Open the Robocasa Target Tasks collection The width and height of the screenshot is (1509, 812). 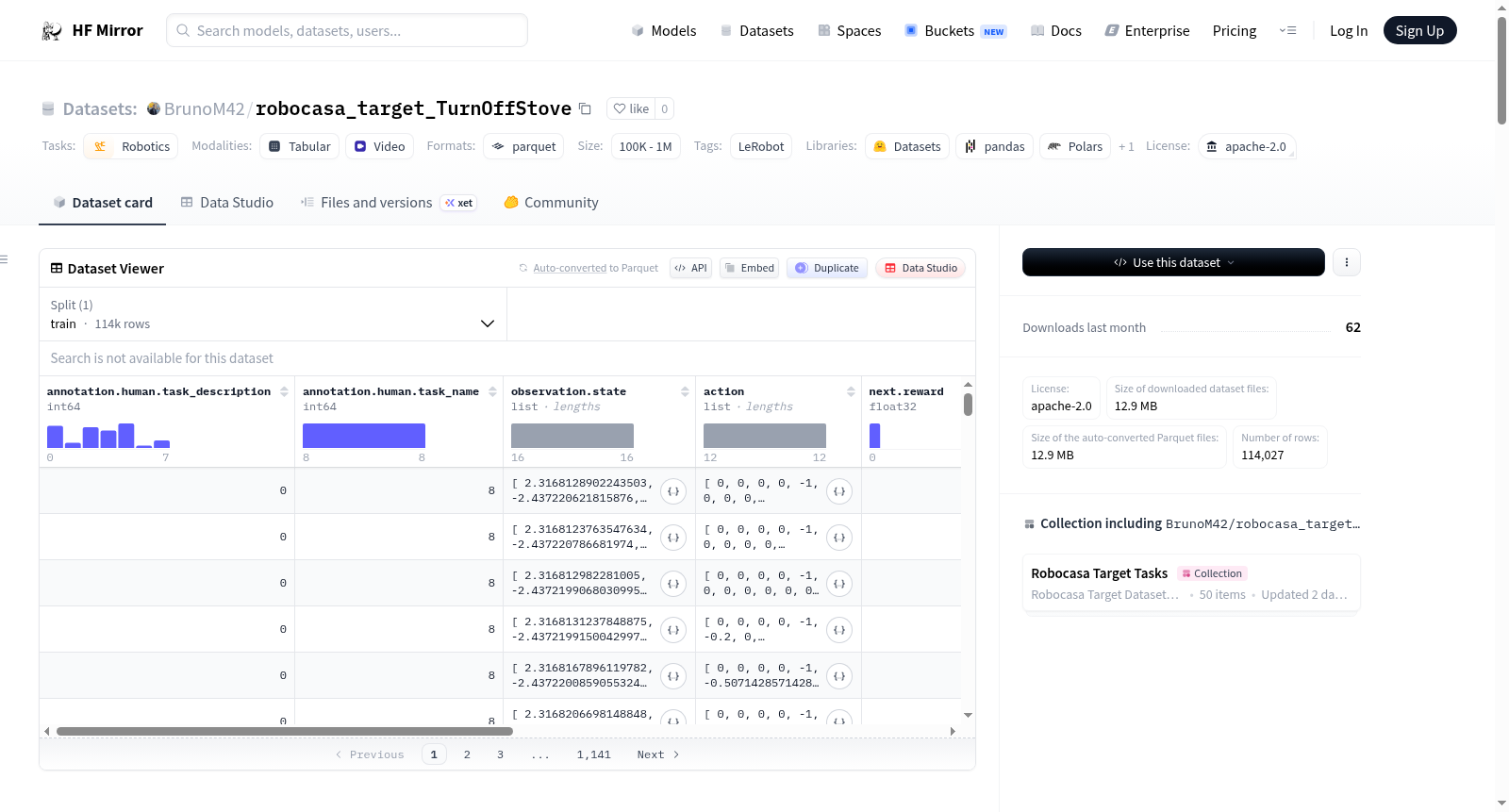click(1191, 584)
